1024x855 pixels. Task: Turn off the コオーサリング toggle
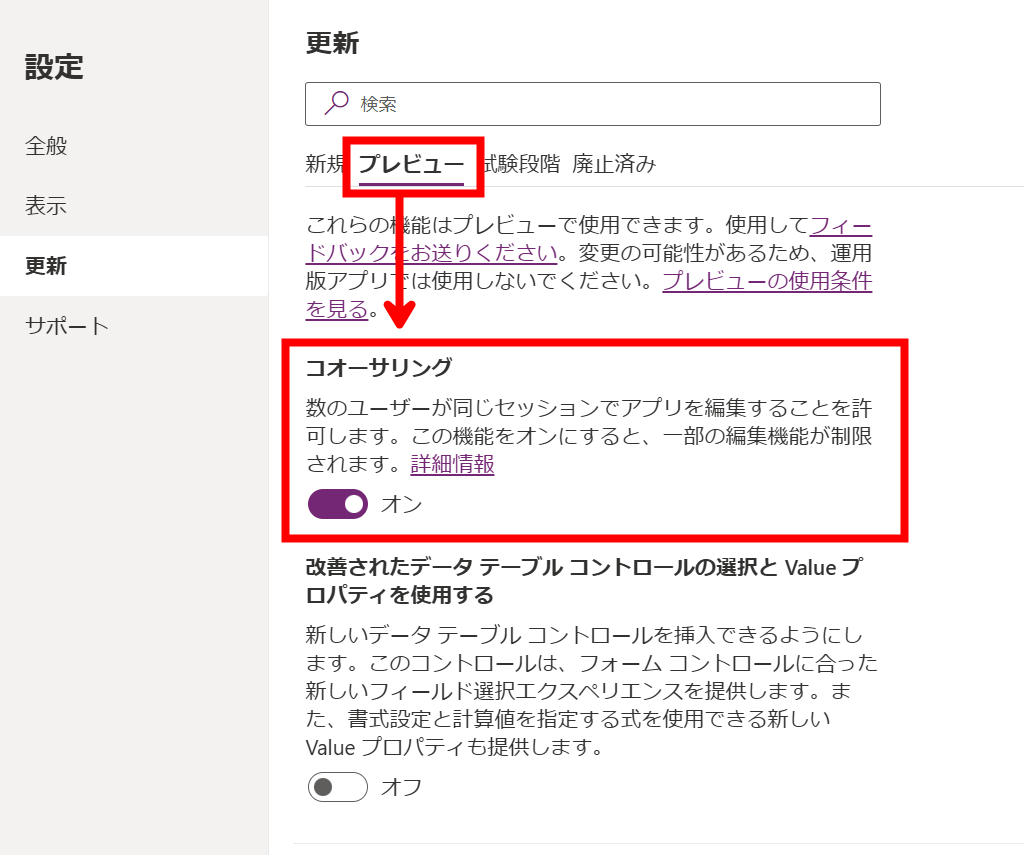338,504
